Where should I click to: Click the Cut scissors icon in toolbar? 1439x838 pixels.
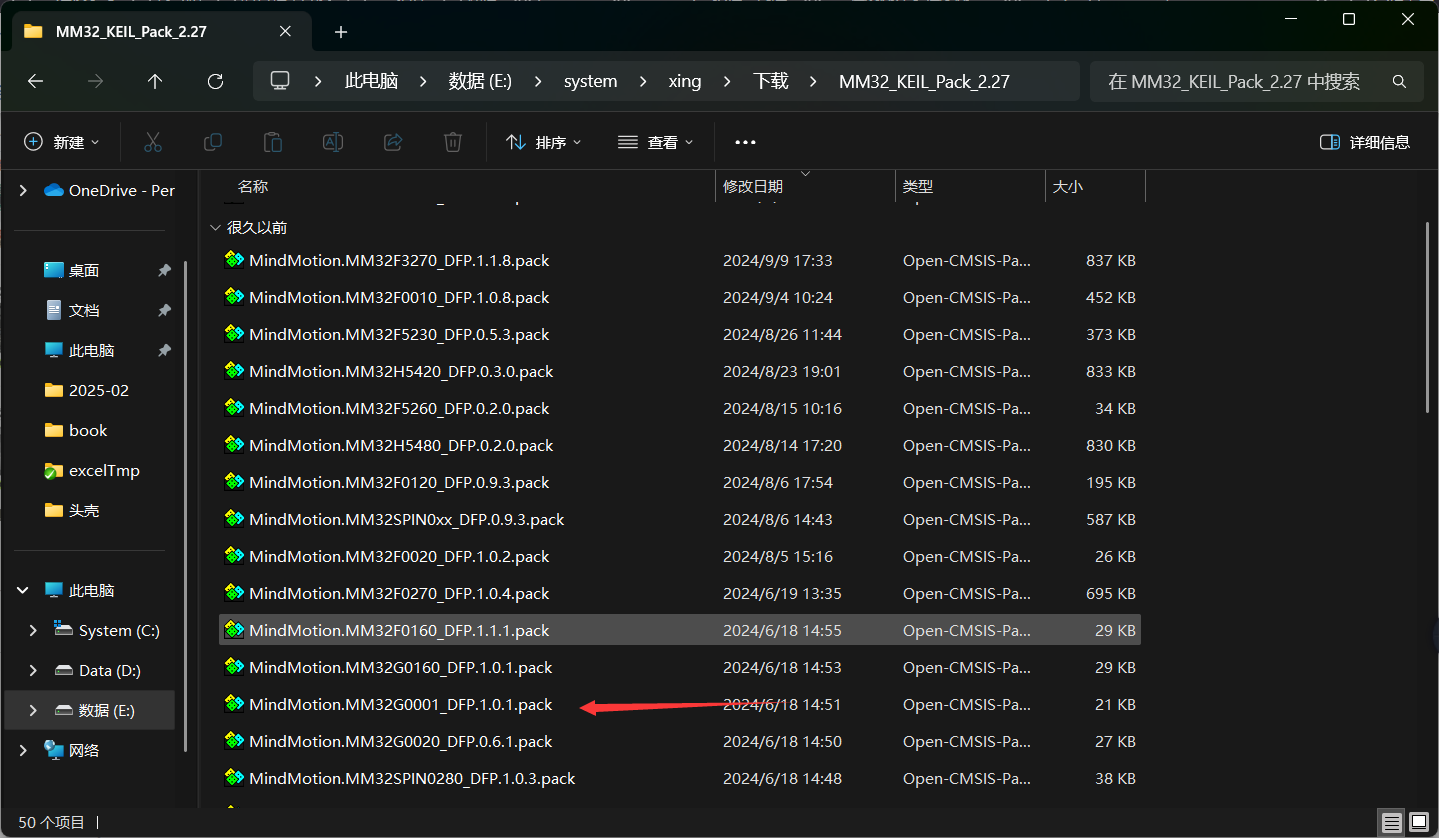(153, 142)
